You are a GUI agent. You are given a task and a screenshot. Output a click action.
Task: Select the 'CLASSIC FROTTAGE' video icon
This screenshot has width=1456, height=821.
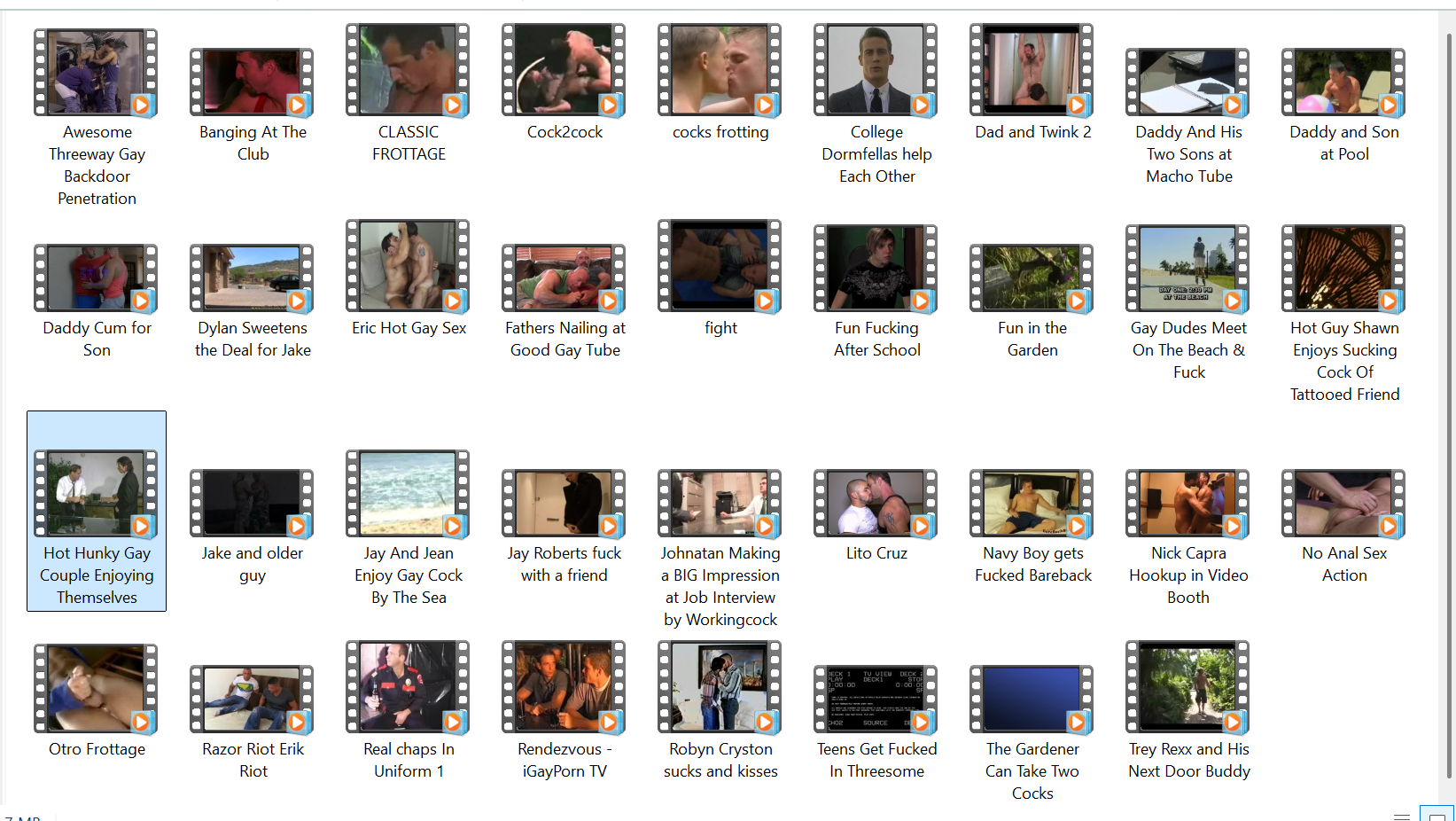408,71
